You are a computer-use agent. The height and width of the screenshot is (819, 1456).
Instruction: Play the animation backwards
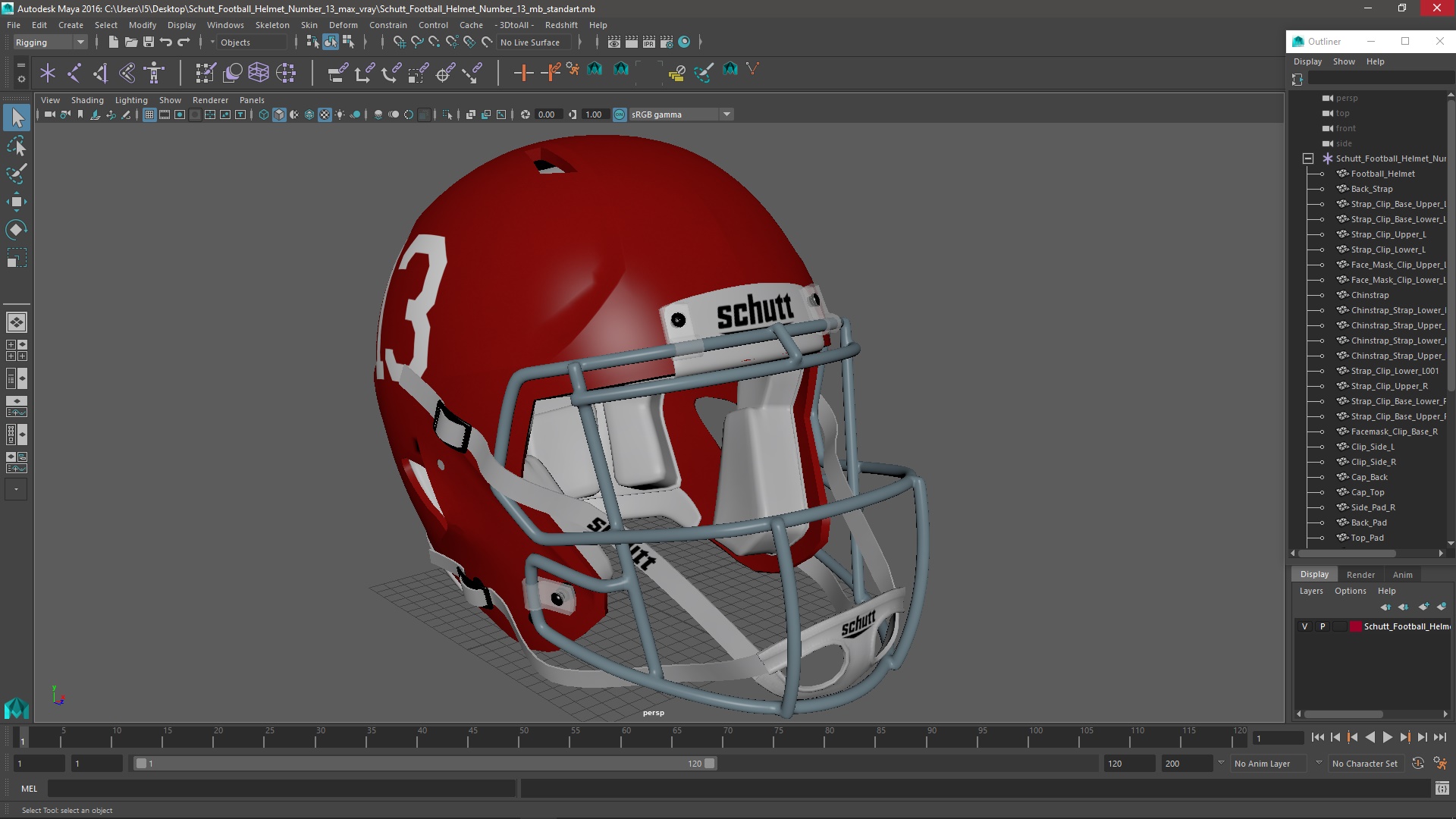(1370, 737)
